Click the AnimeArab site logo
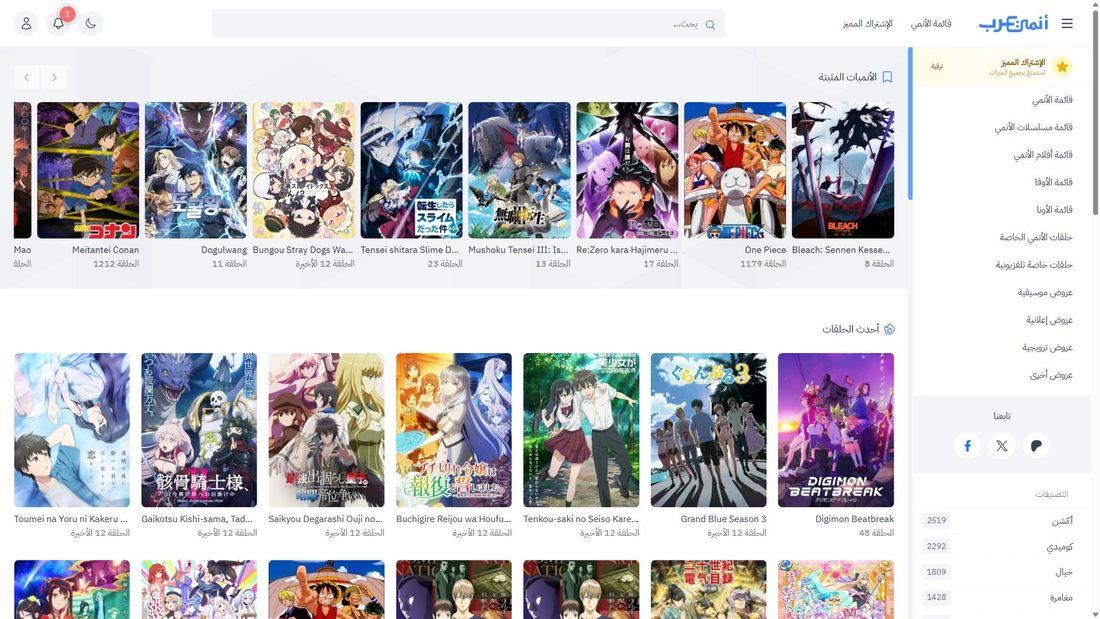This screenshot has width=1100, height=619. pyautogui.click(x=1014, y=23)
